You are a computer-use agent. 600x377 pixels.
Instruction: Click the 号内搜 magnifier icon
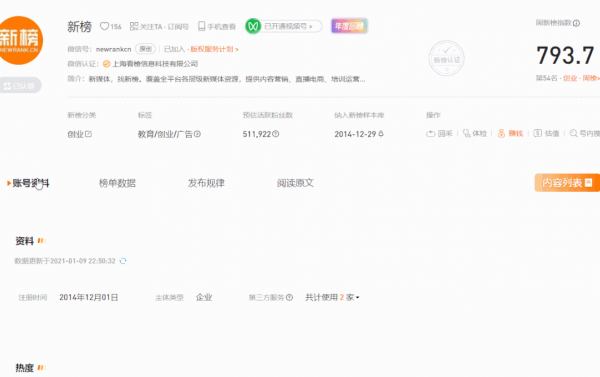tap(573, 133)
